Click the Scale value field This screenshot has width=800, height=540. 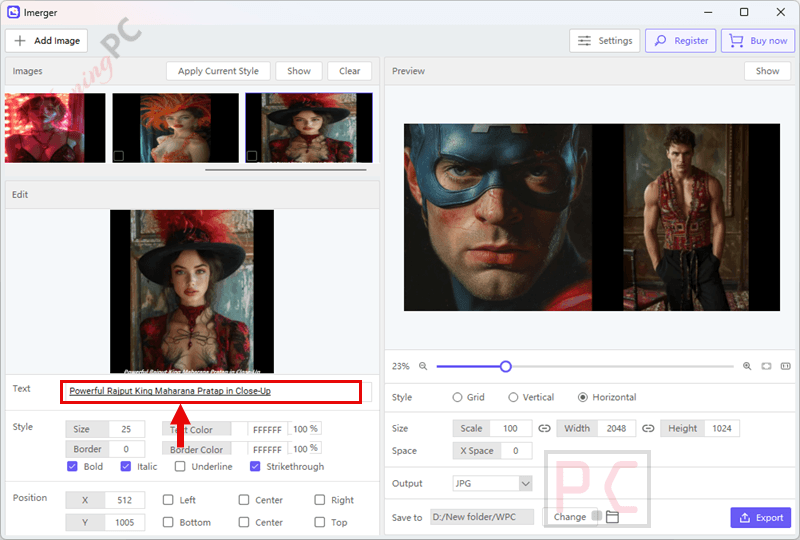coord(510,429)
